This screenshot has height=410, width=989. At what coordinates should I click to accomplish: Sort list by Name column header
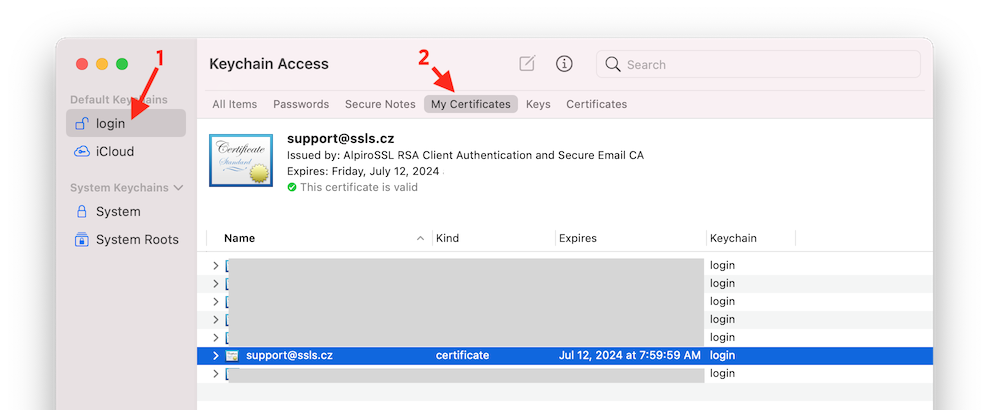pyautogui.click(x=240, y=238)
